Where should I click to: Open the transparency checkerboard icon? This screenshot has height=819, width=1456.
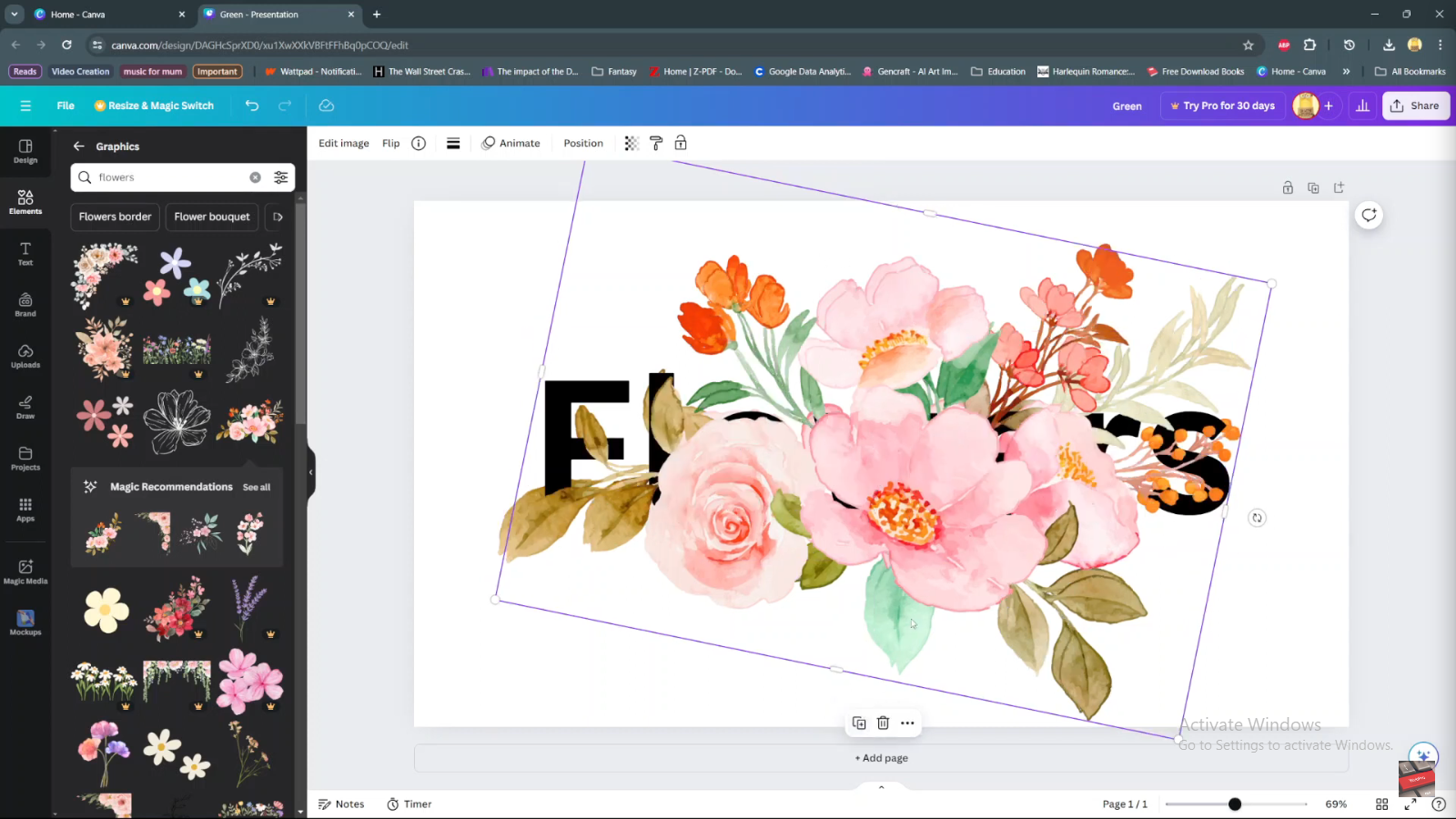tap(632, 143)
